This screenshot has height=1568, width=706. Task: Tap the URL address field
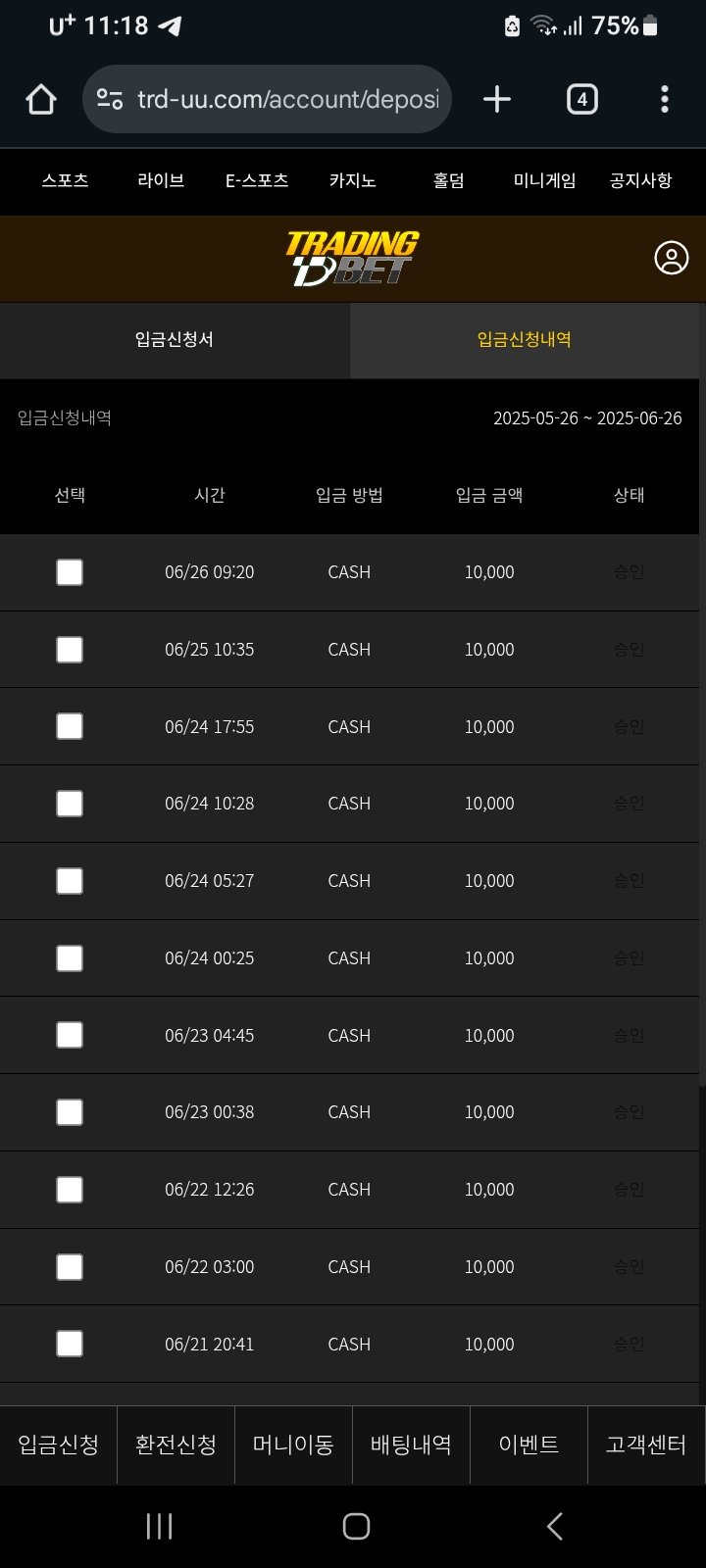[x=287, y=99]
